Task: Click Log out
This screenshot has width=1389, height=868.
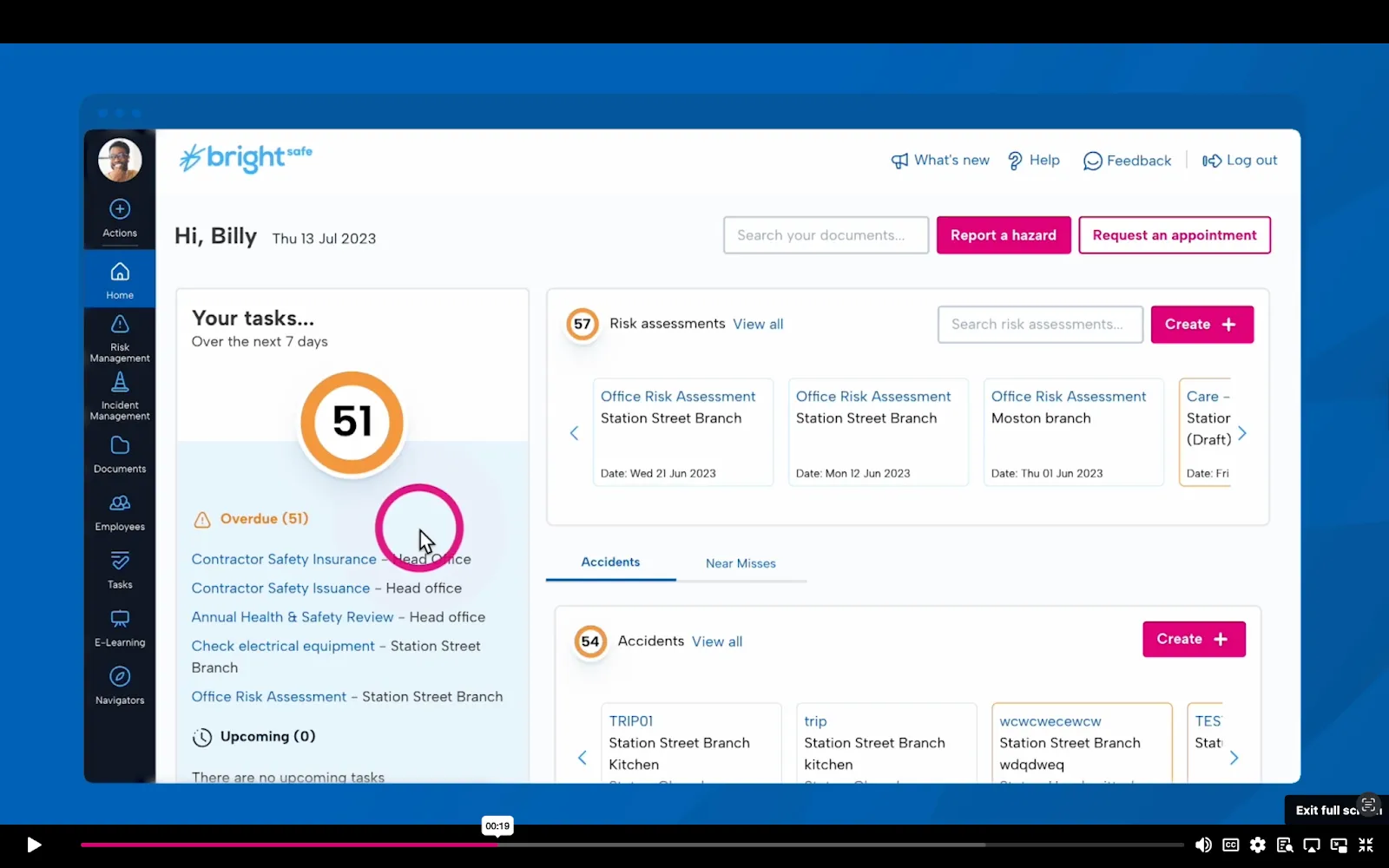Action: 1240,161
